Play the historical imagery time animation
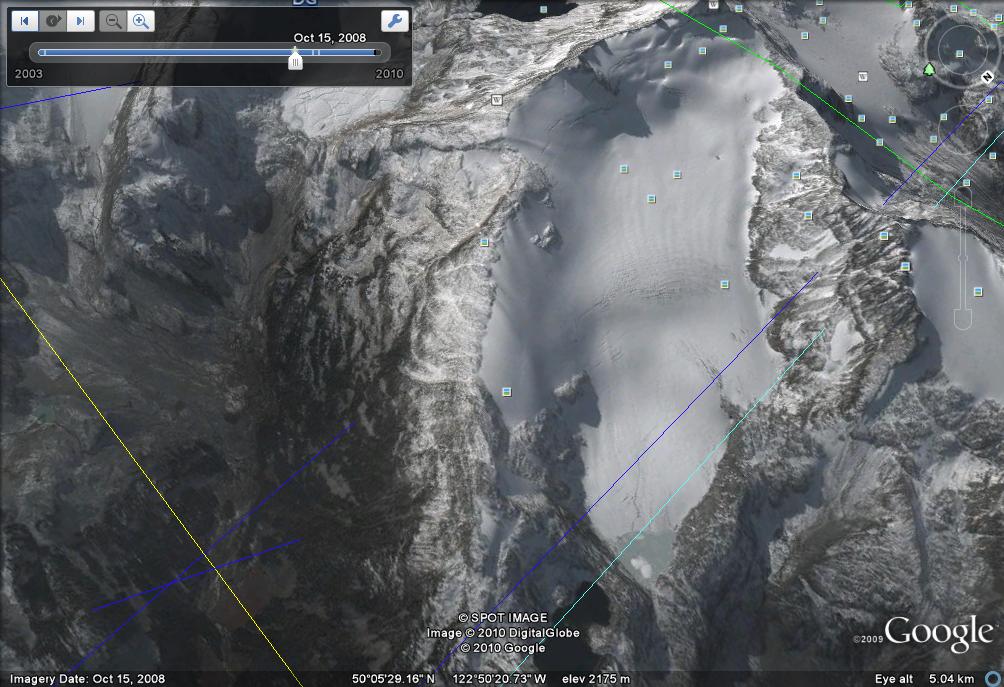This screenshot has height=687, width=1004. (x=54, y=21)
